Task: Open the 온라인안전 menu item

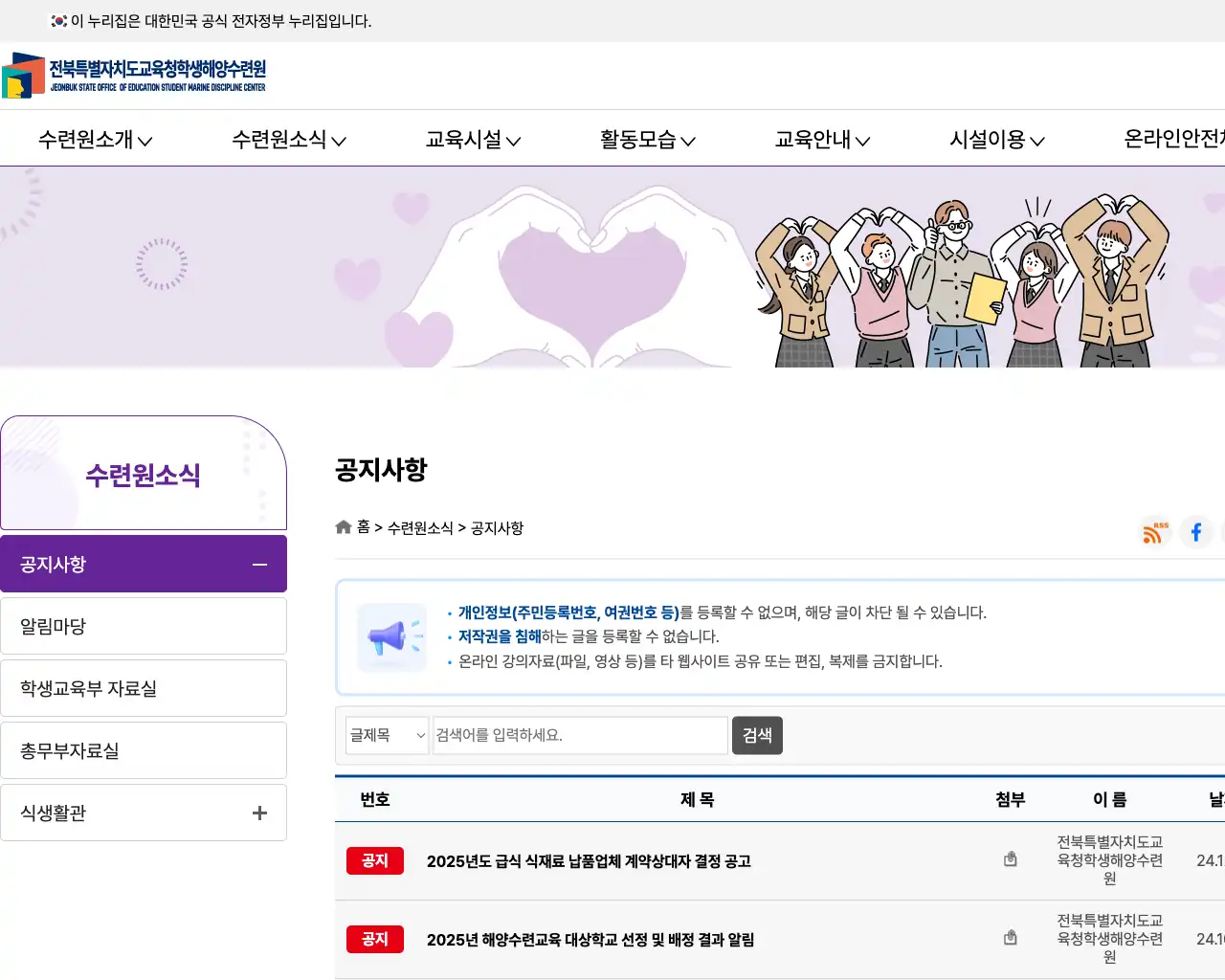Action: [1174, 140]
